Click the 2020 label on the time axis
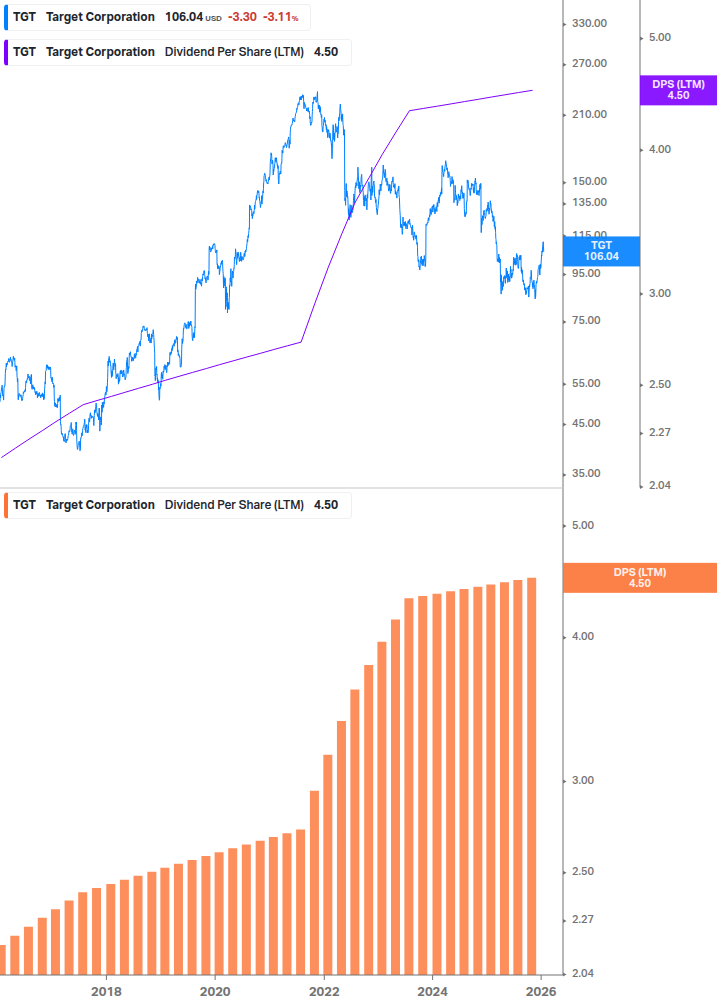Screen dimensions: 717x1005 tap(215, 992)
